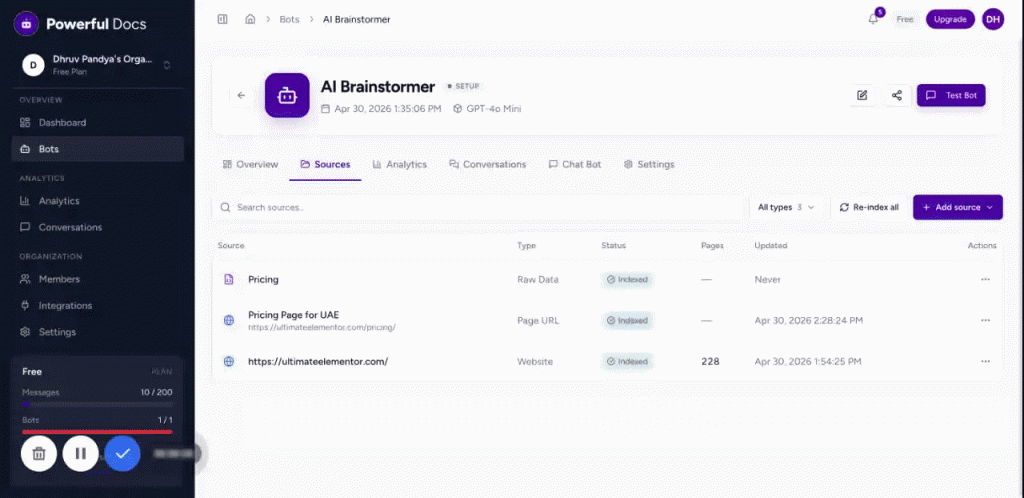Click the Indexed status badge in Pricing row

[x=628, y=279]
